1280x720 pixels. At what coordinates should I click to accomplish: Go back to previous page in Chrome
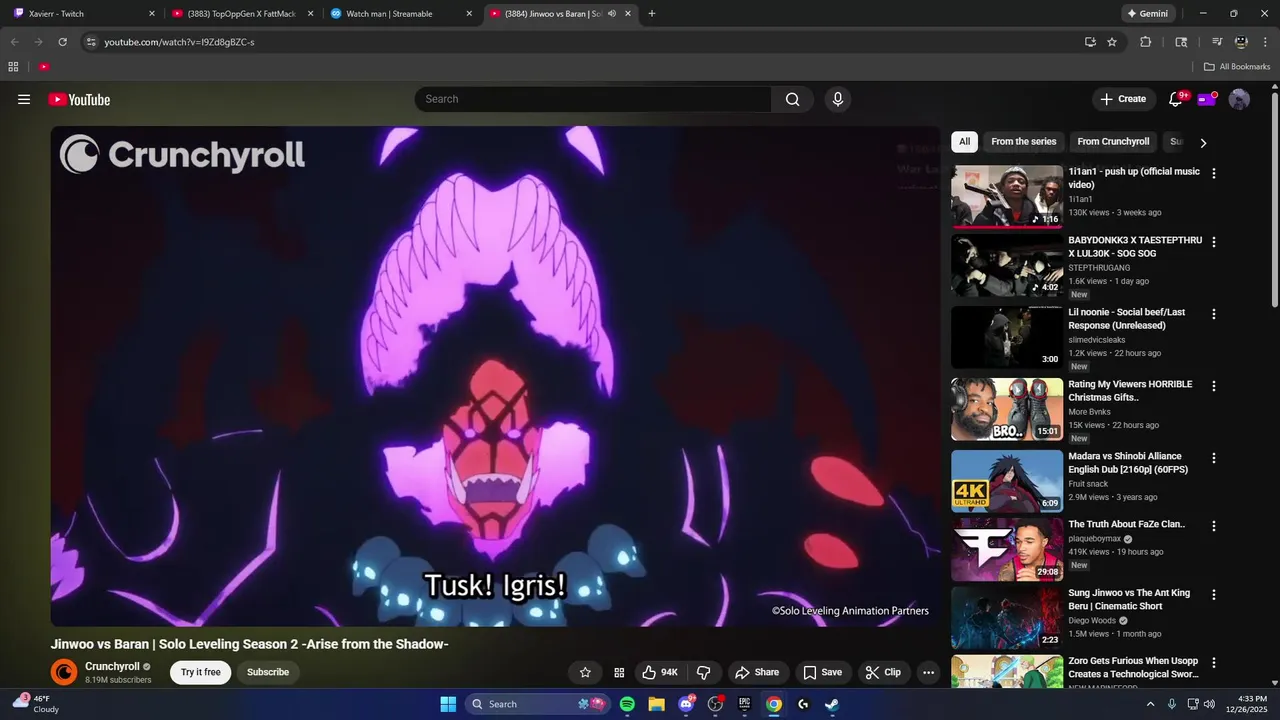(14, 42)
